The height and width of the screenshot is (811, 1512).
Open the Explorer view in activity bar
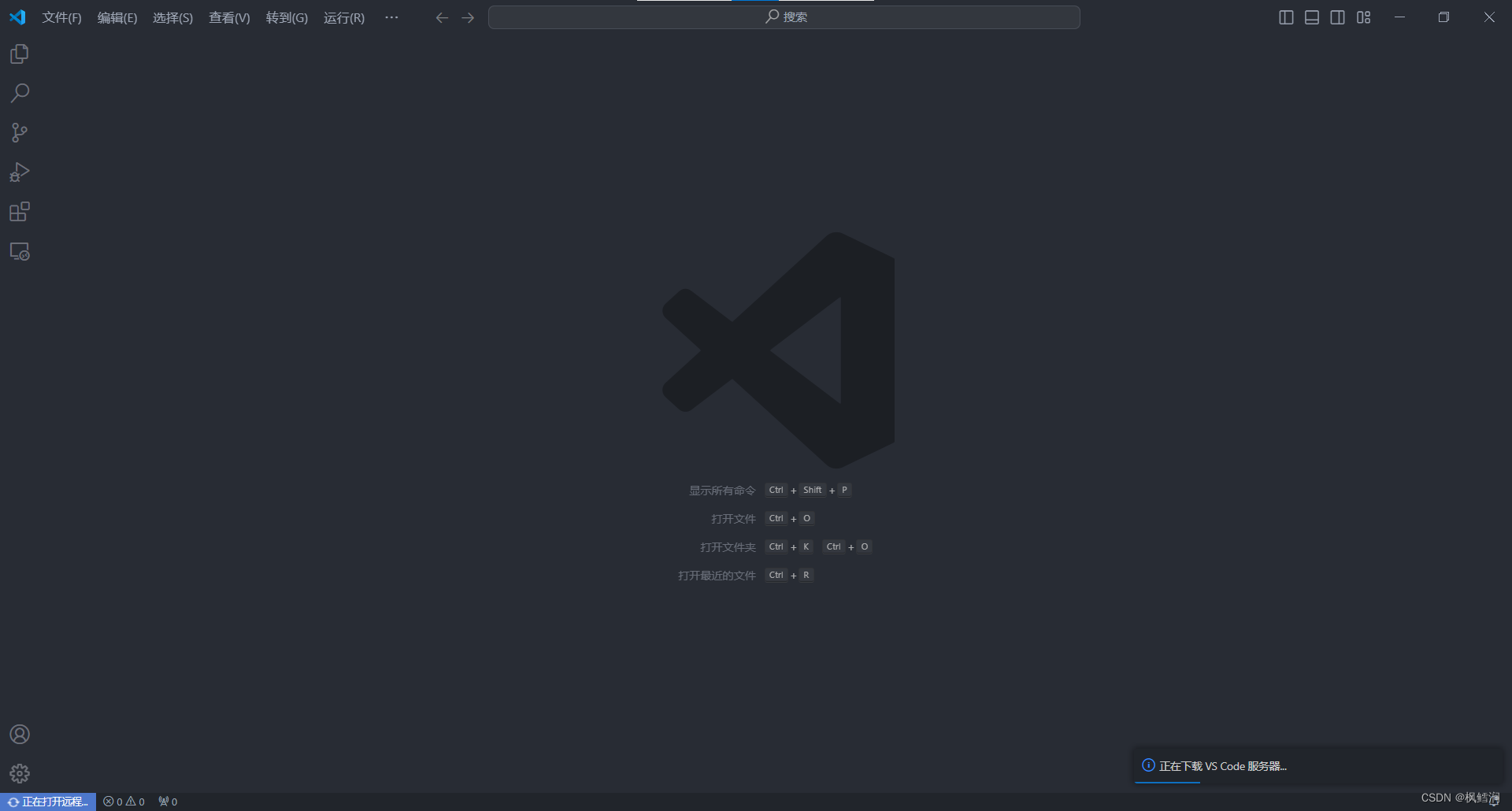pyautogui.click(x=20, y=54)
